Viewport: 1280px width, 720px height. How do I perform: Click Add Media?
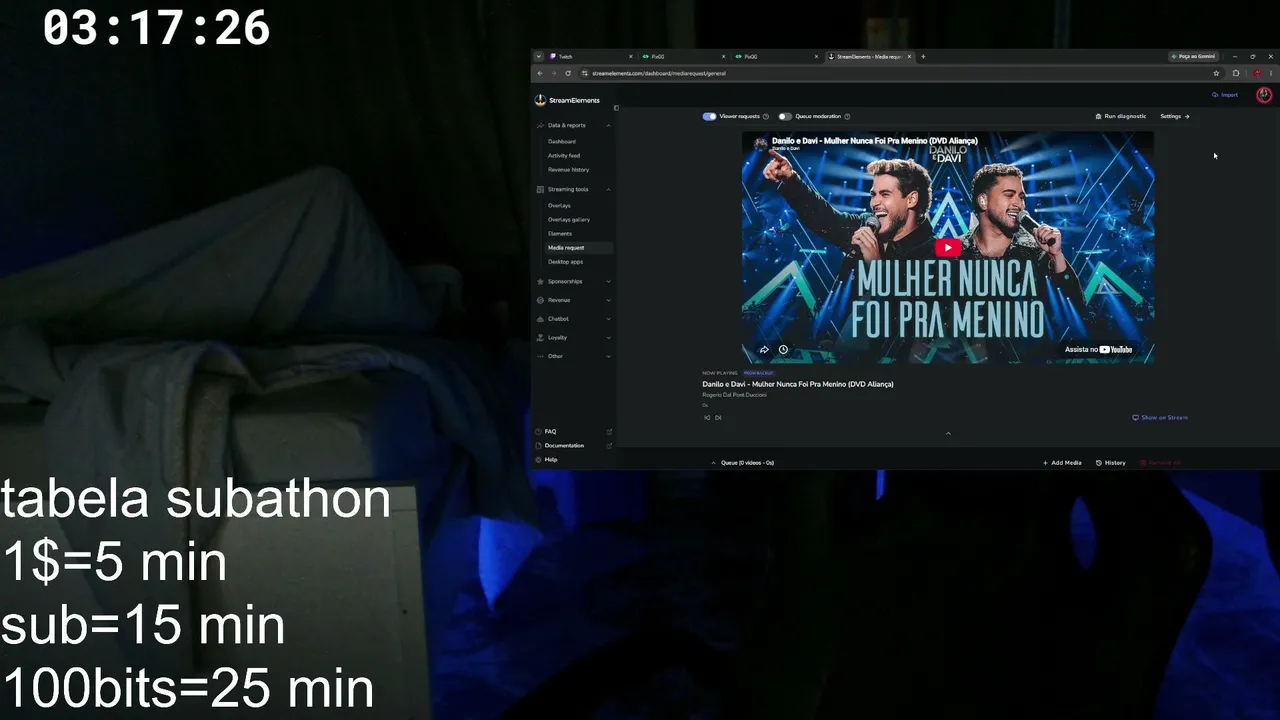click(1062, 463)
